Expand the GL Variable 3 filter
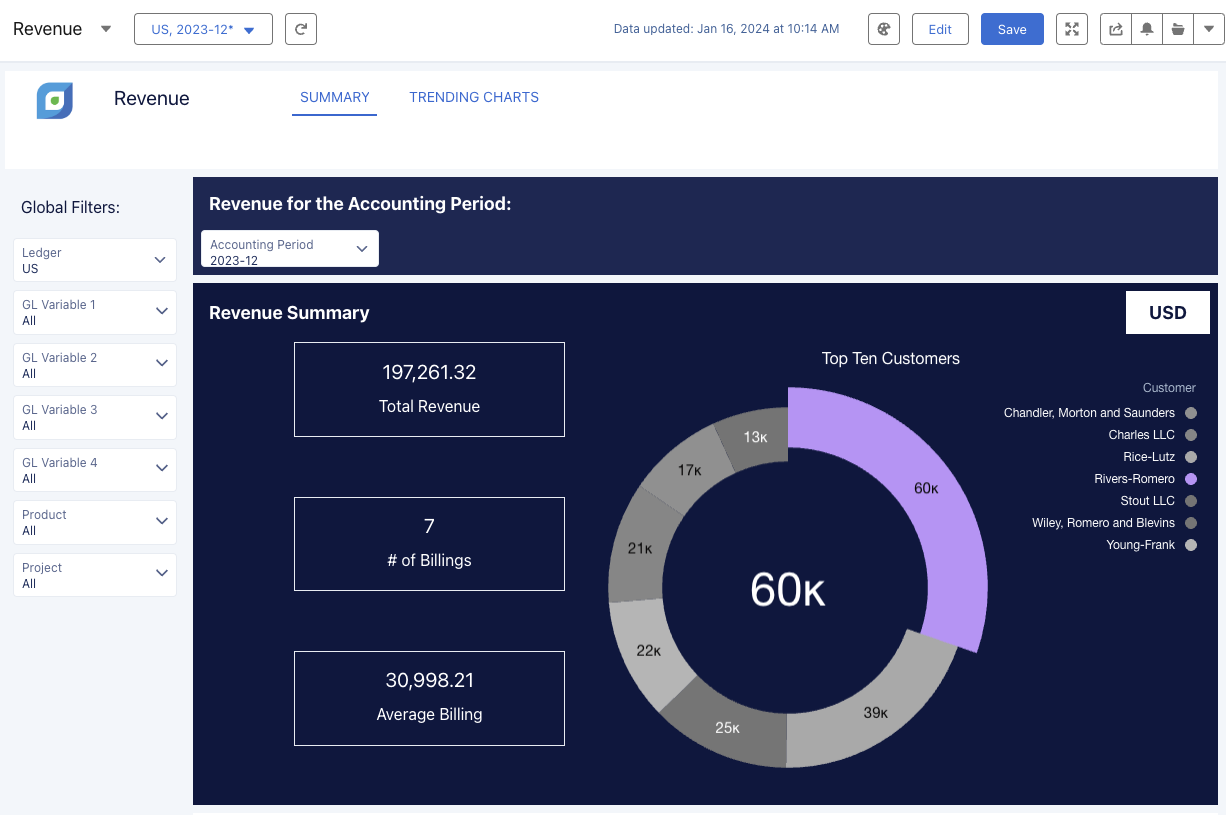 [x=95, y=417]
